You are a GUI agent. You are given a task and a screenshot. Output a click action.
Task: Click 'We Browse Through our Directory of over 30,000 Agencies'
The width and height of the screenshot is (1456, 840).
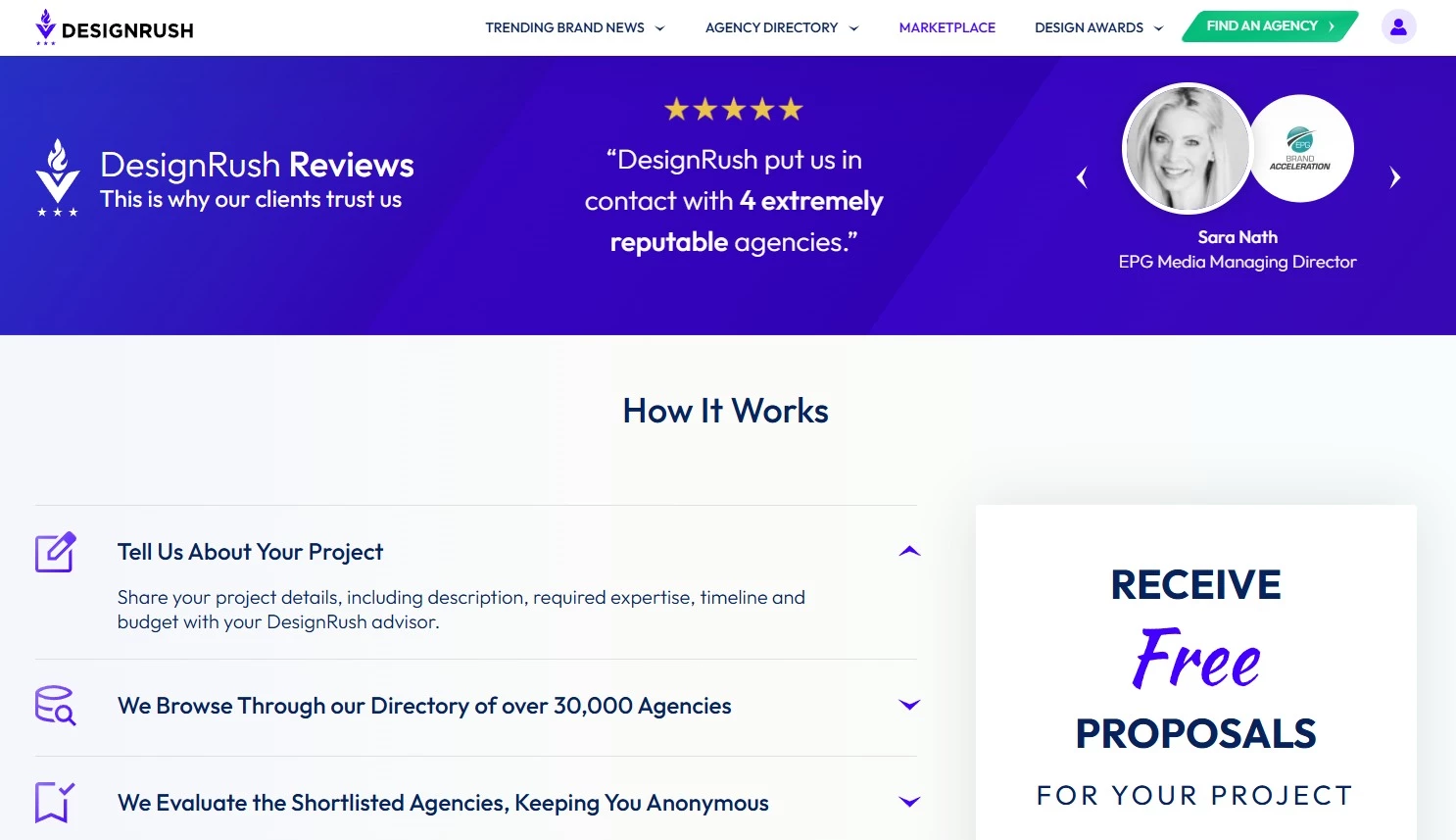[x=424, y=706]
